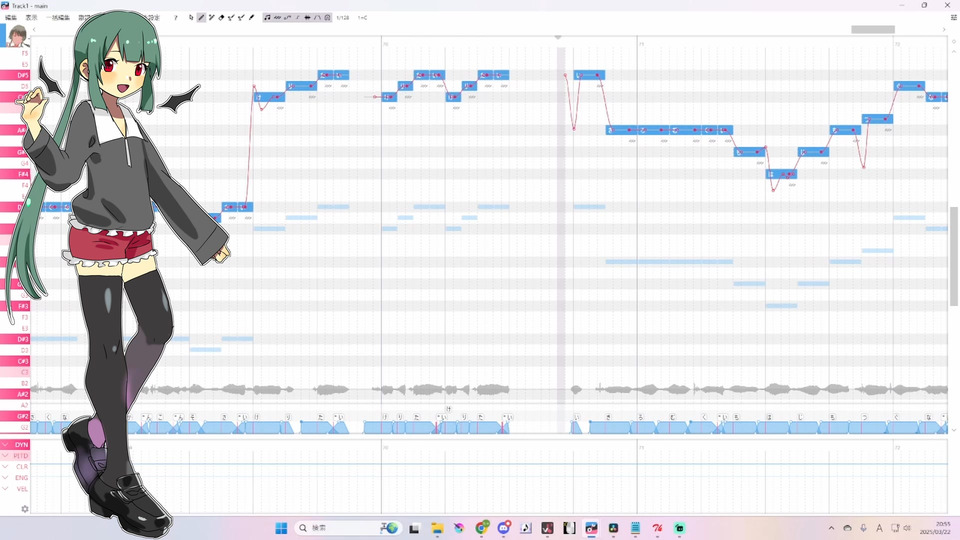The height and width of the screenshot is (540, 960).
Task: Select the brush tool in toolbar
Action: pos(251,18)
